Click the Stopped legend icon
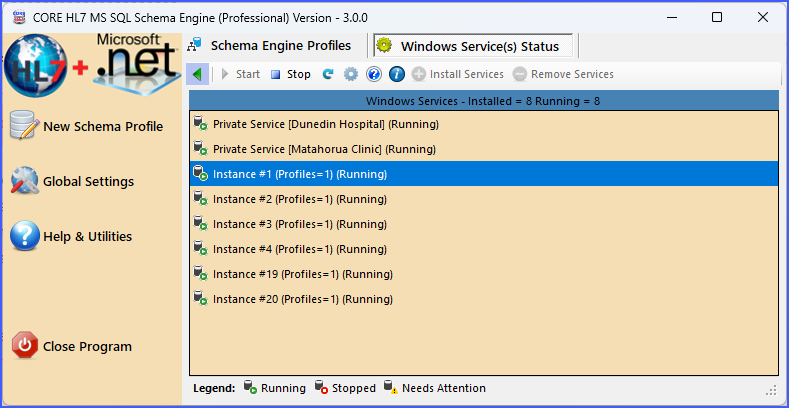Viewport: 789px width, 408px height. [322, 388]
